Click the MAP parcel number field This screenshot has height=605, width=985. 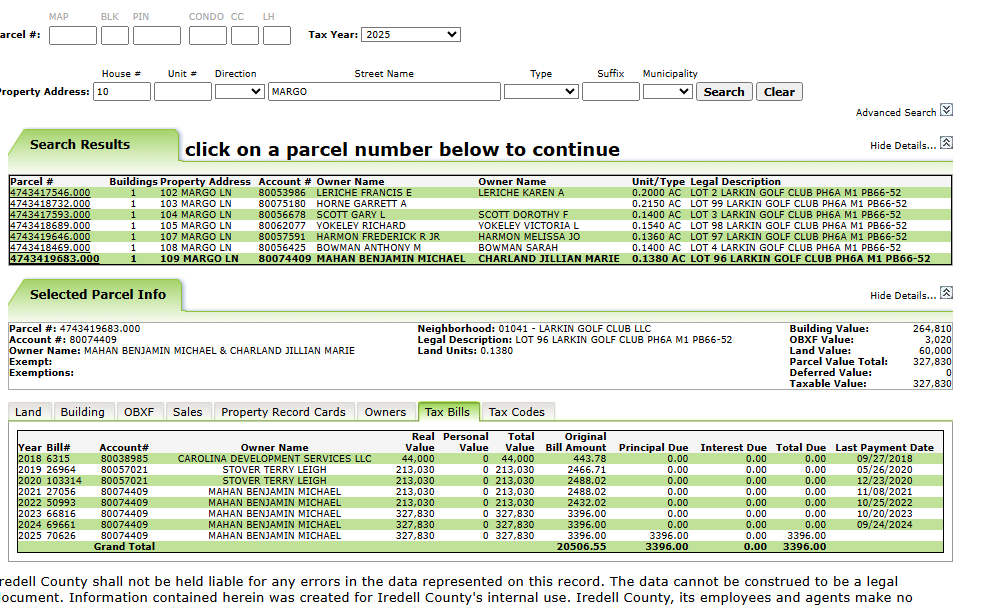point(73,35)
